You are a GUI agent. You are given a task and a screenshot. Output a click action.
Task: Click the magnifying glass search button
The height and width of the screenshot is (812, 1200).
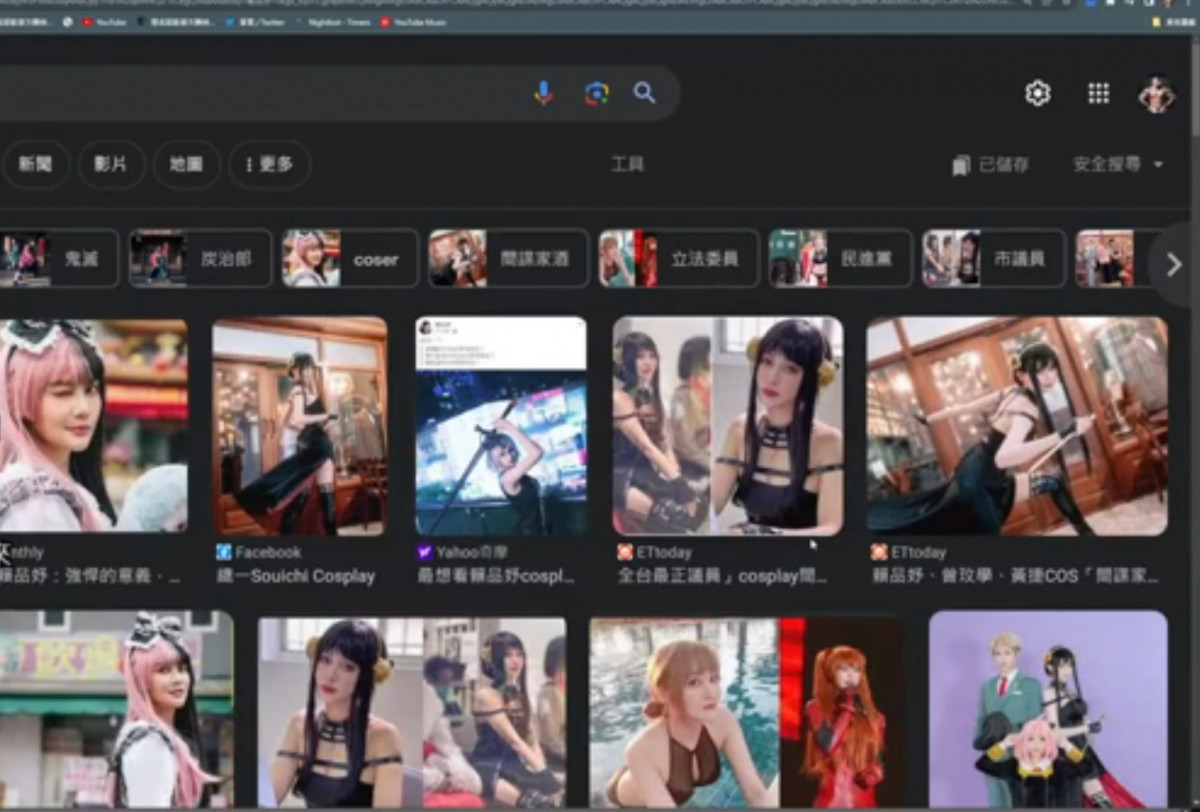pyautogui.click(x=645, y=93)
